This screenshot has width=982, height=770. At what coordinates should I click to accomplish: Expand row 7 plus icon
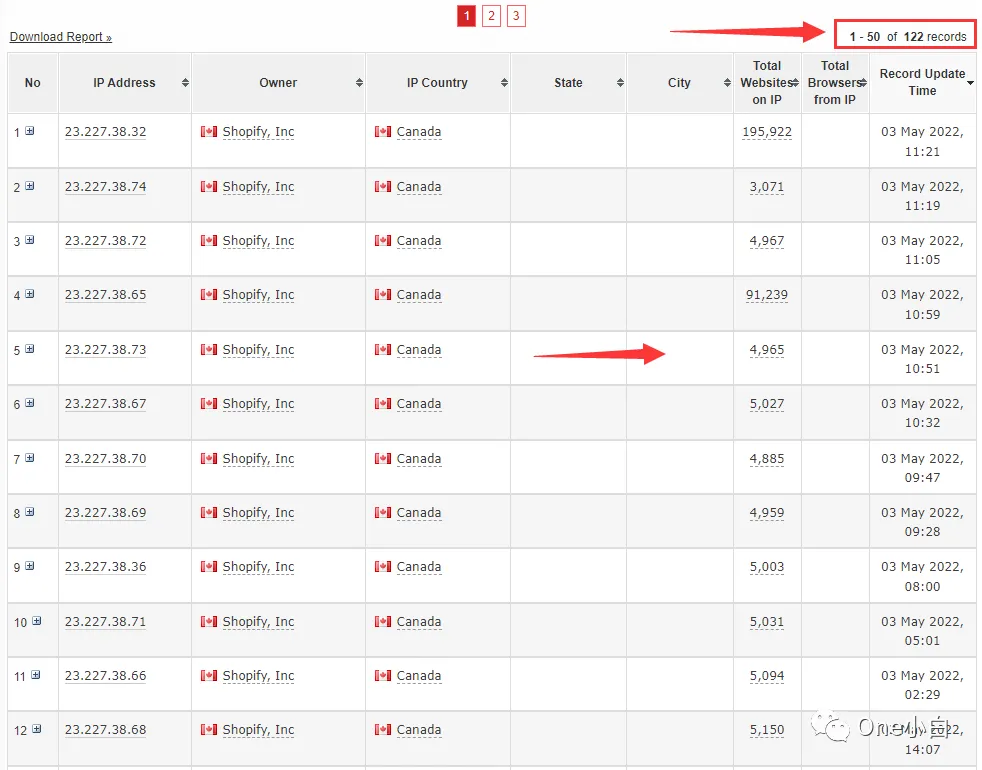(x=29, y=458)
